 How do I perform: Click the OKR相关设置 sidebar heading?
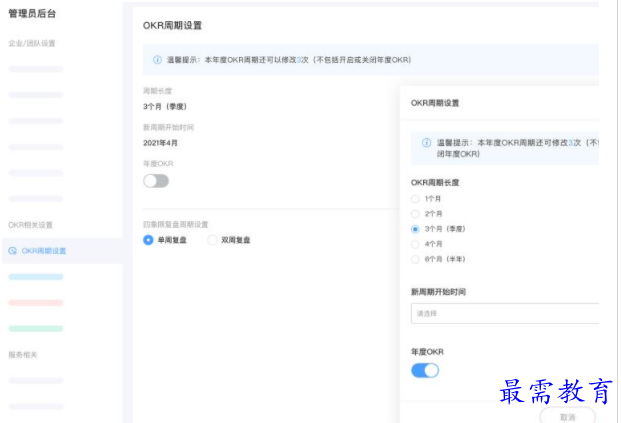[30, 225]
